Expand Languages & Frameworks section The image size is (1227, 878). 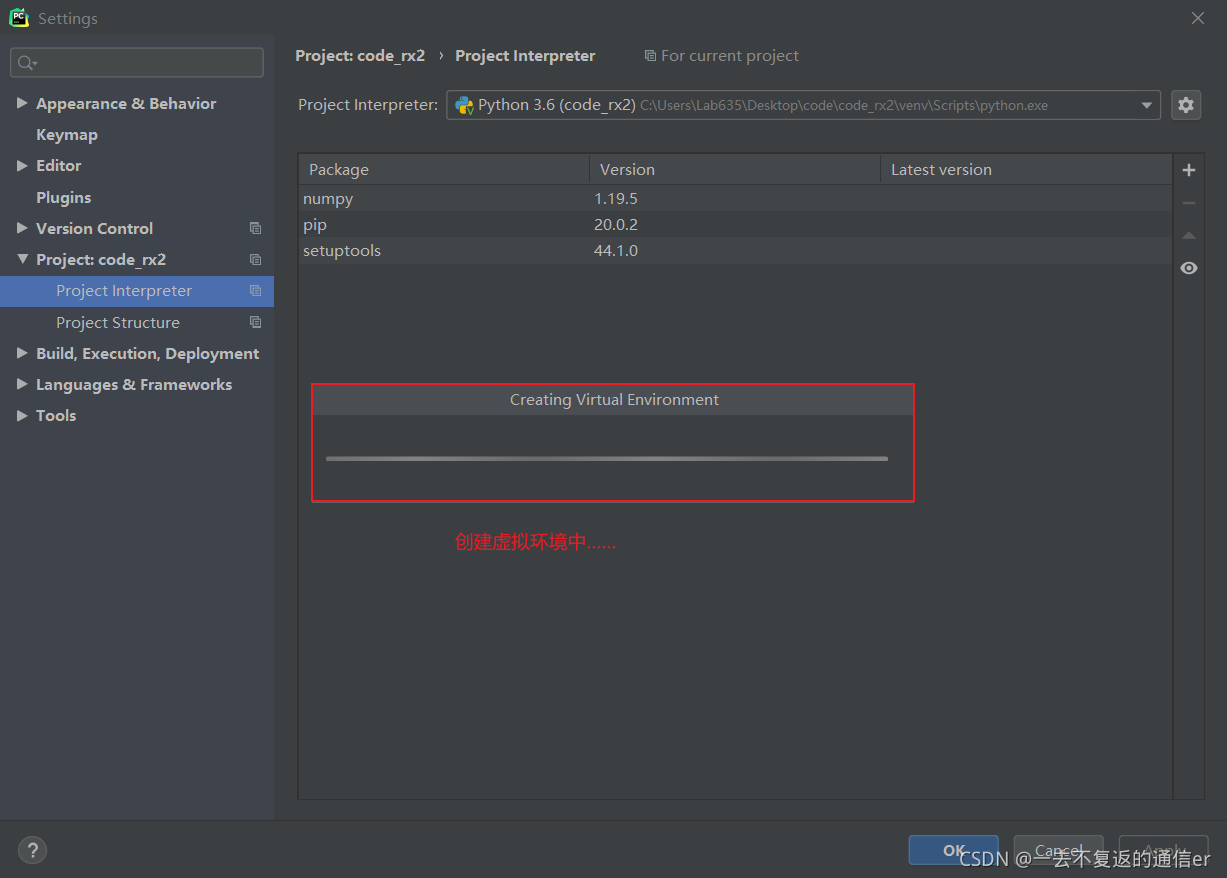[22, 384]
